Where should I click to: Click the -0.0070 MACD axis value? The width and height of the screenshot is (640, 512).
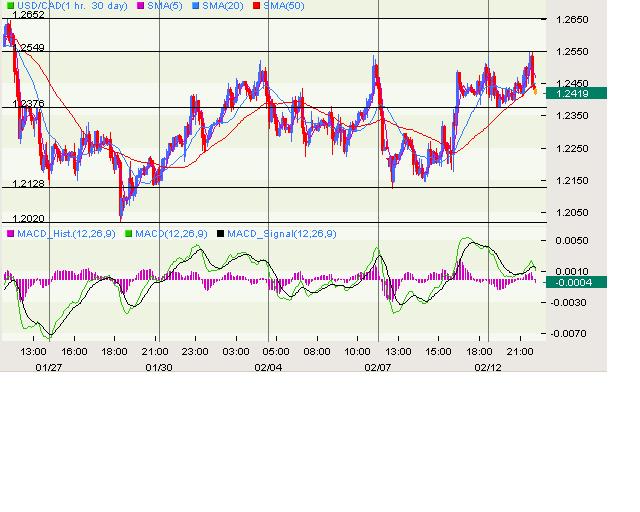(x=569, y=334)
